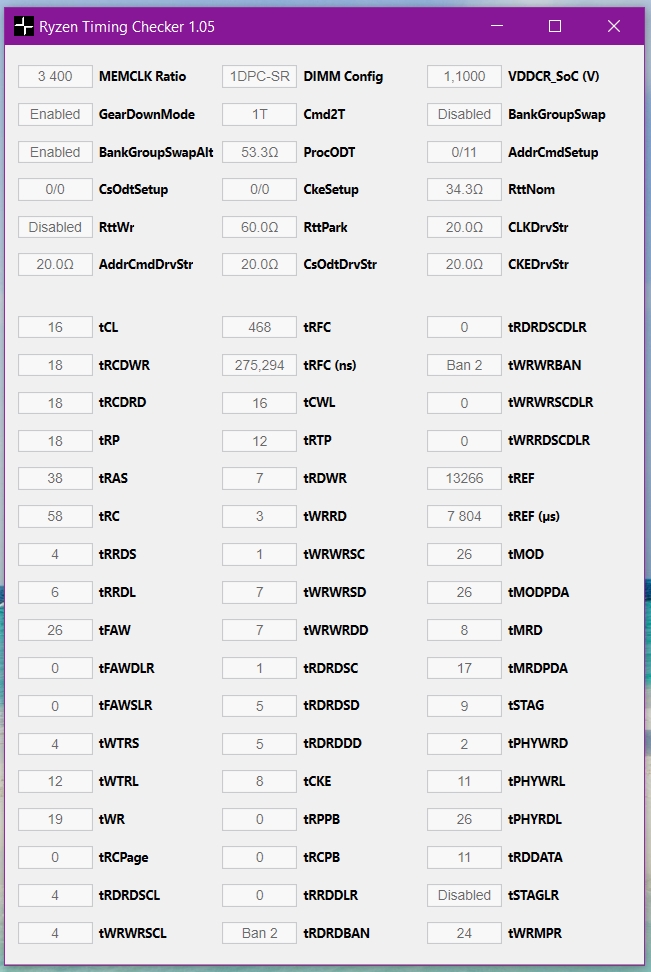Click the RttNom value field

tap(464, 189)
